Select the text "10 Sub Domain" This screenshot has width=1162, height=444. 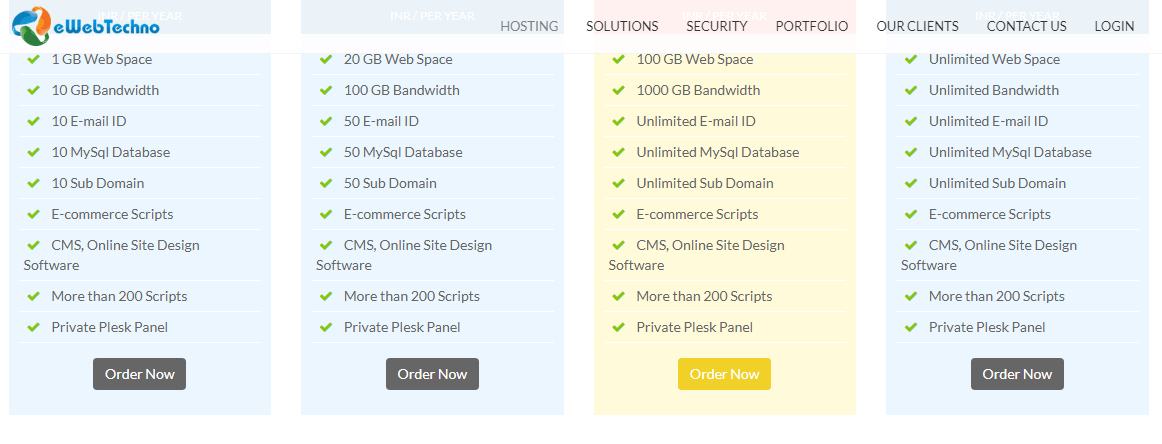point(98,183)
